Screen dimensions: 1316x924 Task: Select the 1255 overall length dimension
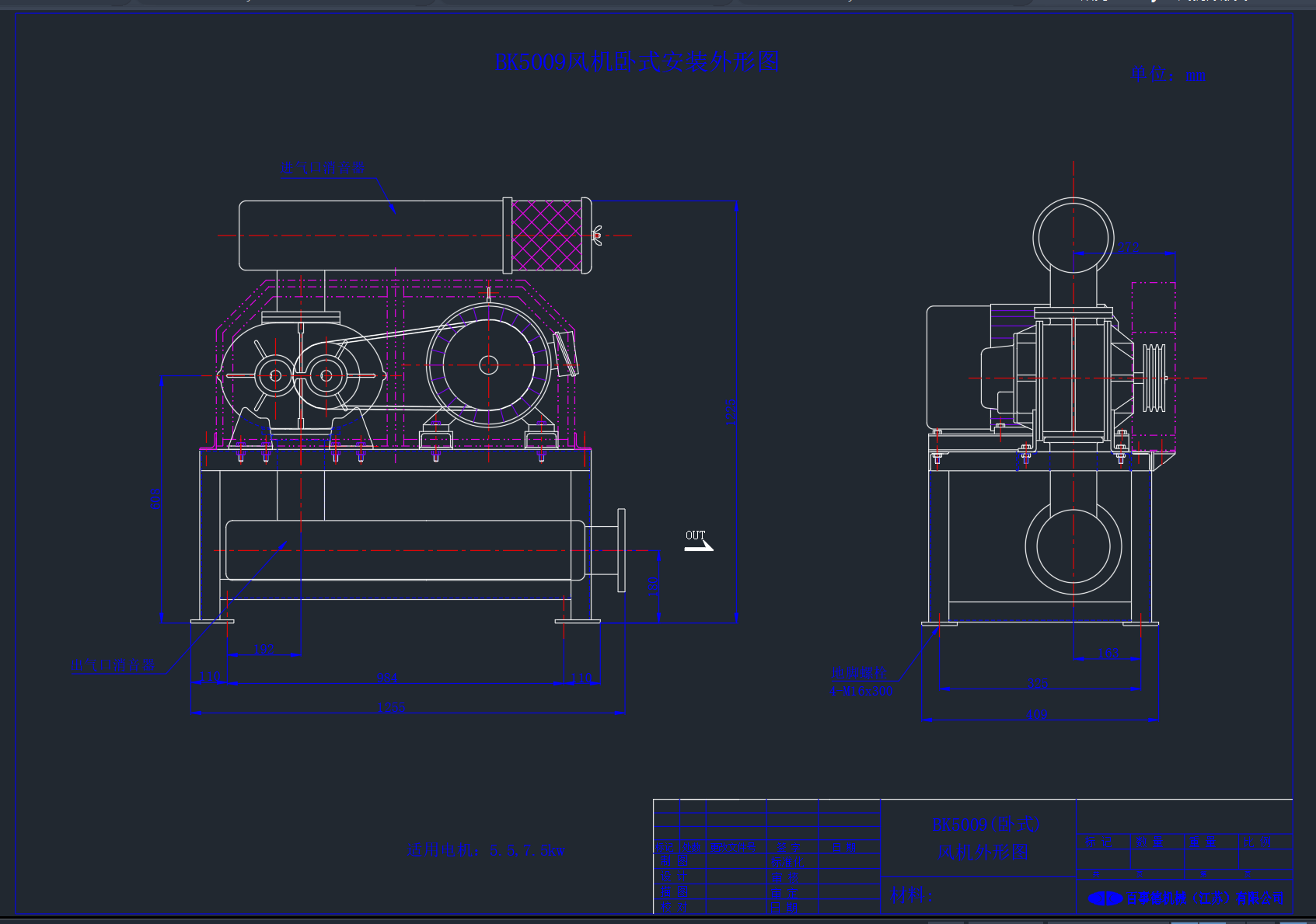coord(391,707)
